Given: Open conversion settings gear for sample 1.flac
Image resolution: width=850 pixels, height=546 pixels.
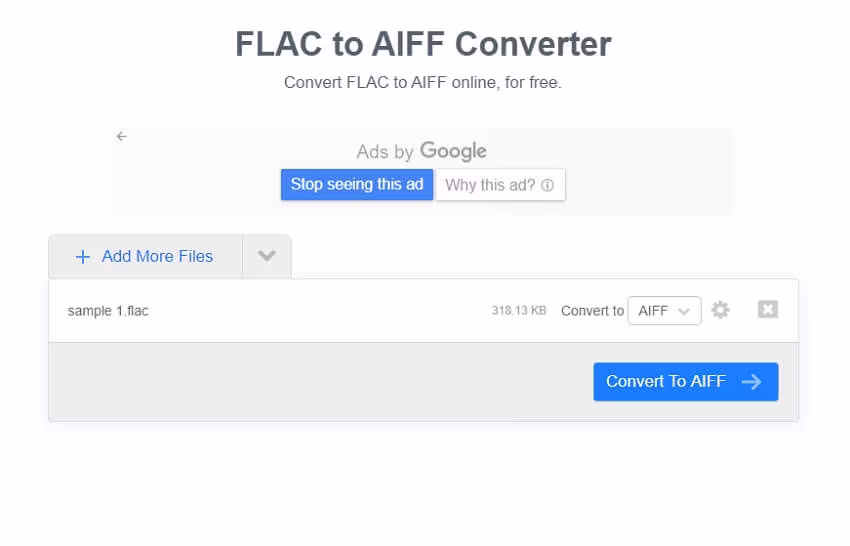Looking at the screenshot, I should click(x=720, y=310).
